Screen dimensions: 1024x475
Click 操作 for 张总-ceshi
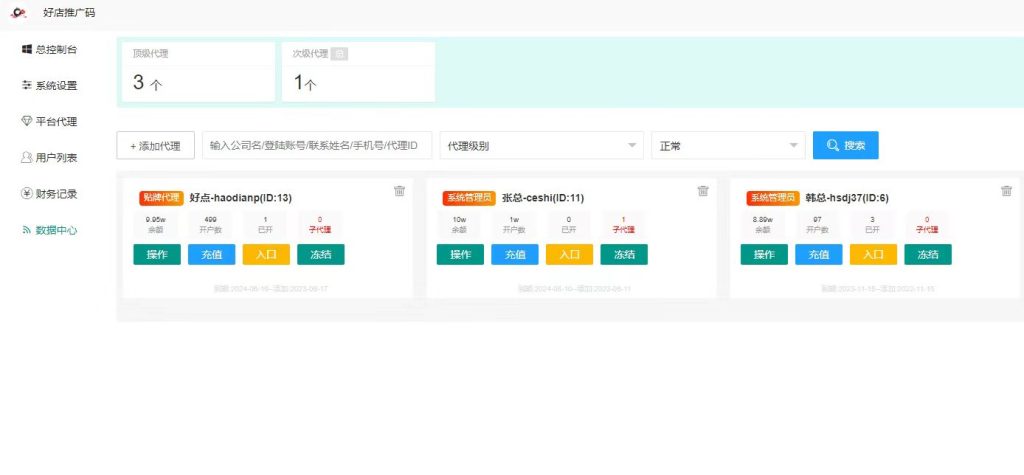(460, 255)
